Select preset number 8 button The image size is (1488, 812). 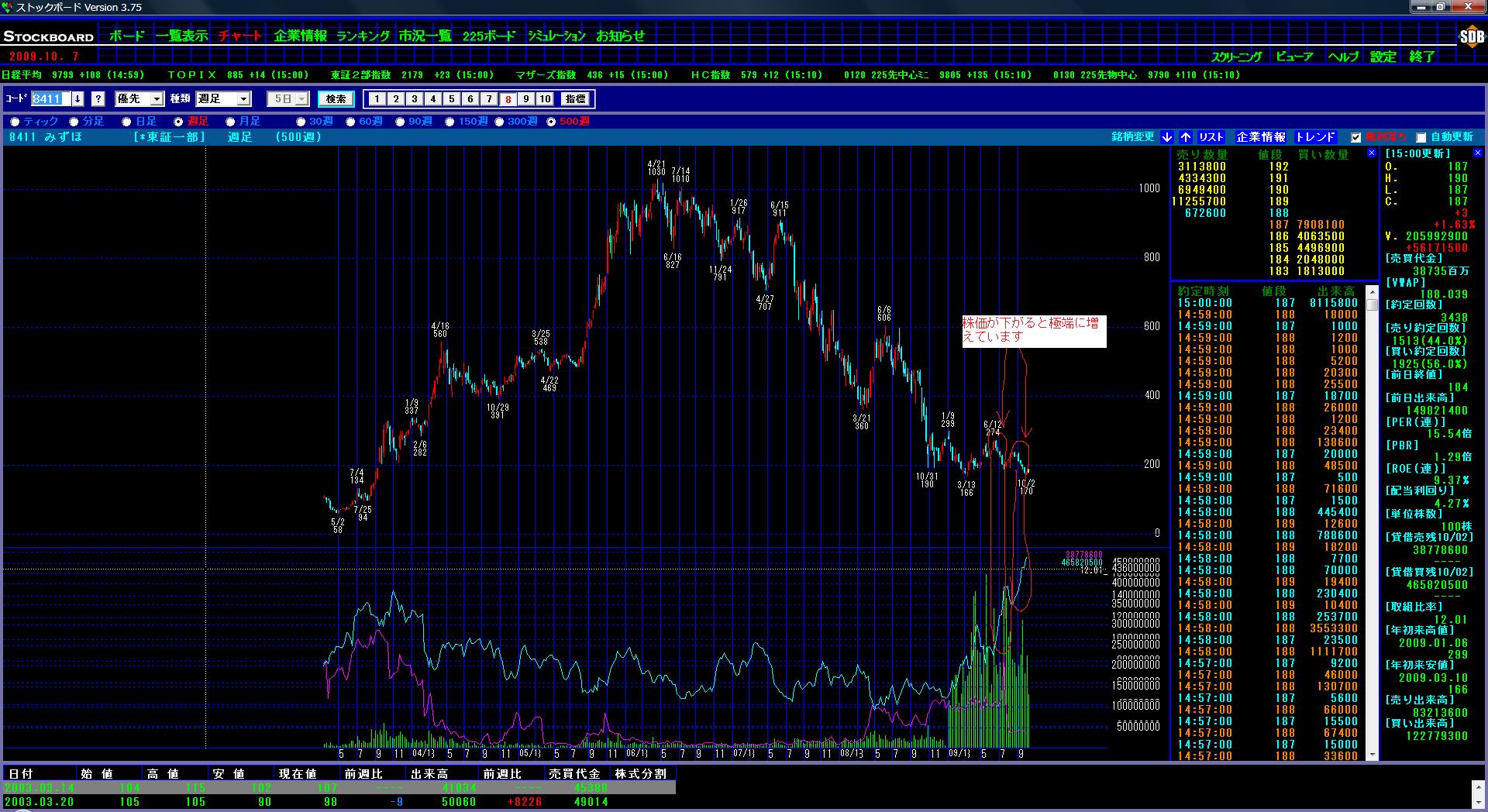(x=508, y=99)
